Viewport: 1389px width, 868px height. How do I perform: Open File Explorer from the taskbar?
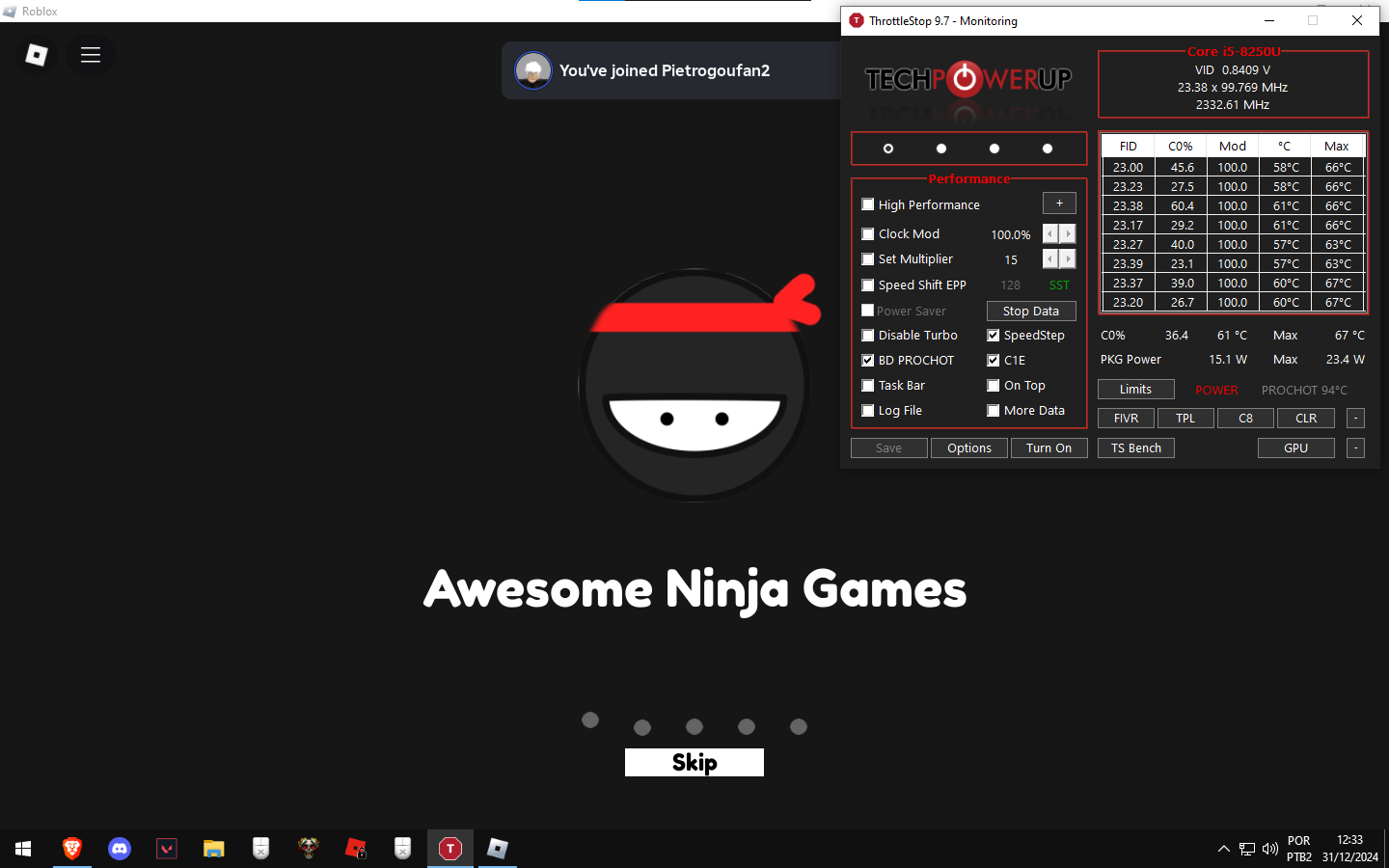(214, 849)
